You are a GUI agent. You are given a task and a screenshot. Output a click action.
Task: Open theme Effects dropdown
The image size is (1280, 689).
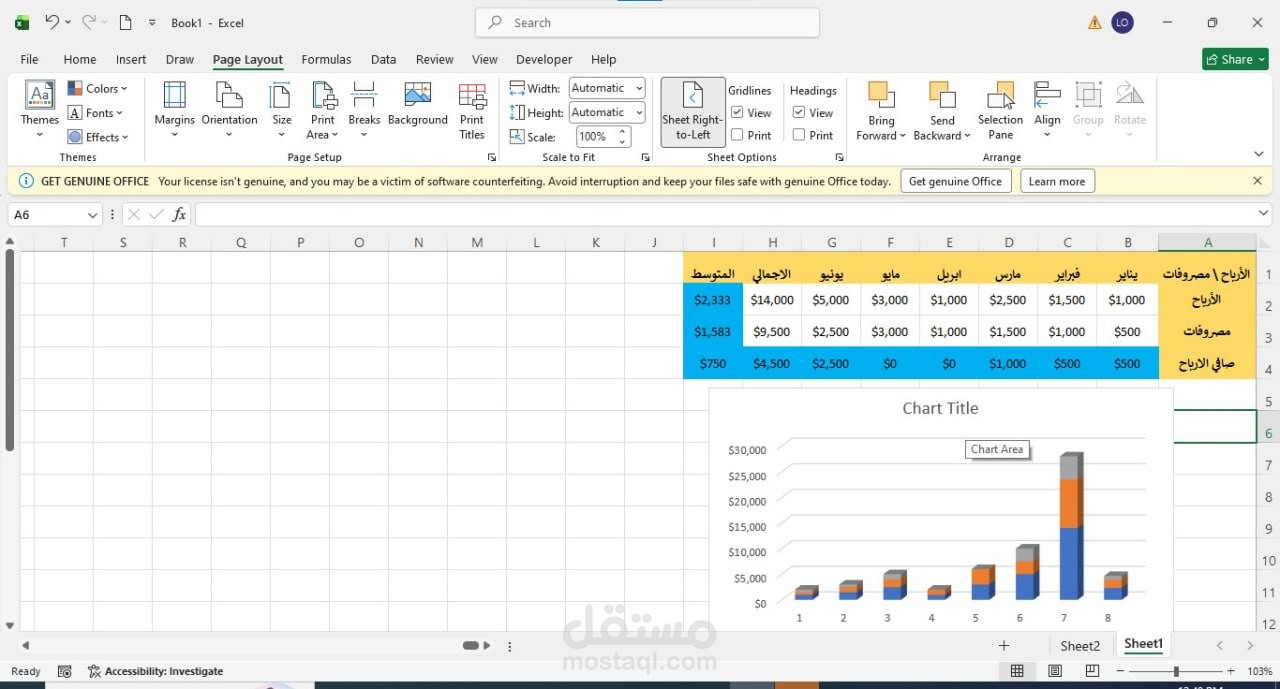click(98, 137)
